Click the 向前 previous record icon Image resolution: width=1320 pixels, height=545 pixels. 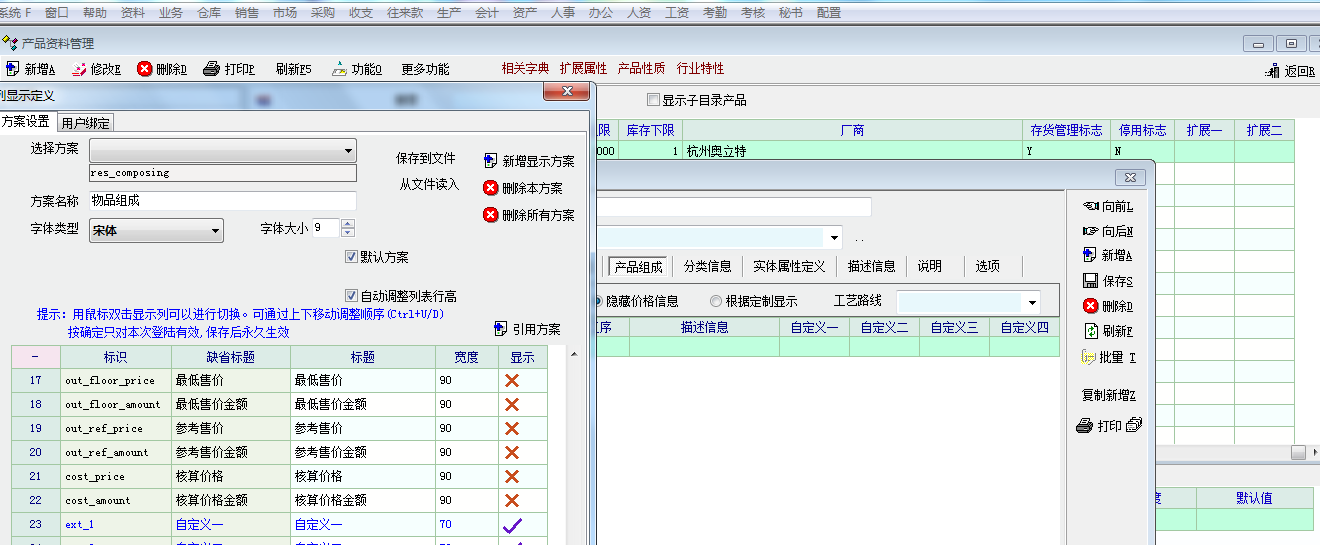point(1090,206)
